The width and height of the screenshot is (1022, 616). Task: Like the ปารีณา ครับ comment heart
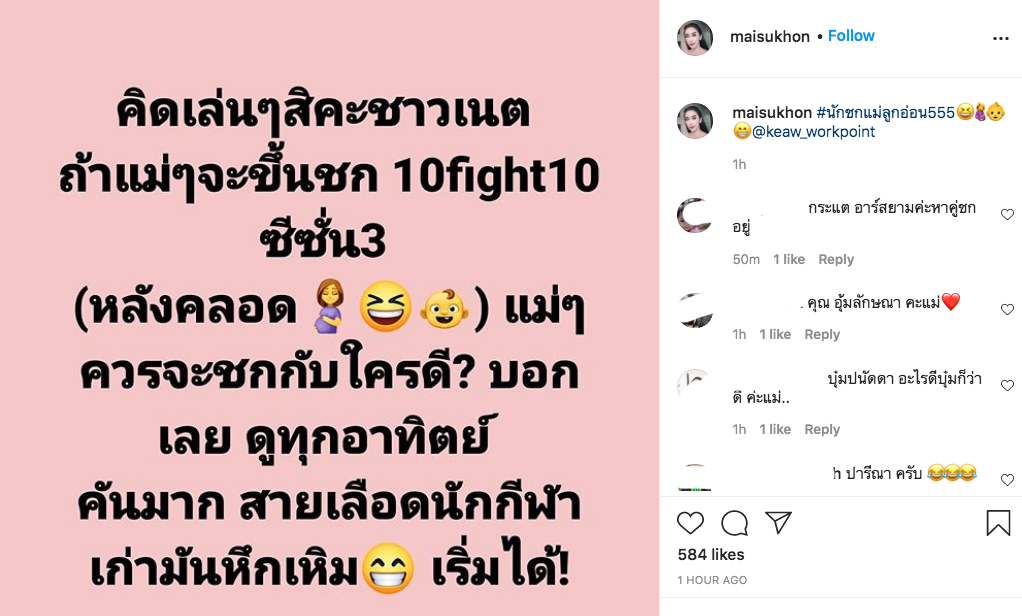point(1007,480)
